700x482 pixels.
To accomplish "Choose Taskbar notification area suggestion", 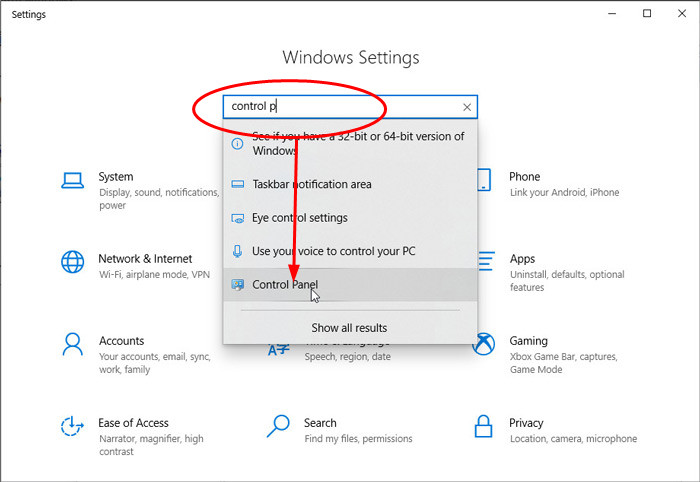I will pyautogui.click(x=312, y=184).
